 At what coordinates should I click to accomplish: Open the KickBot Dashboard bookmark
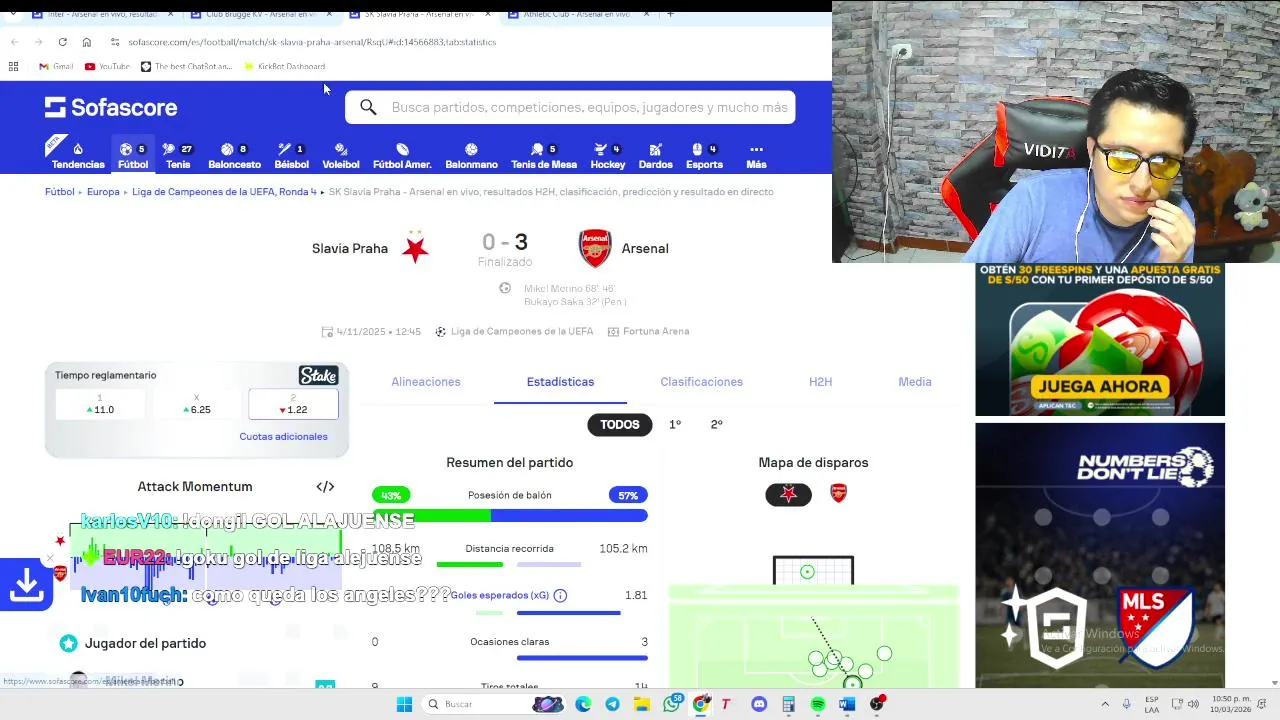285,67
